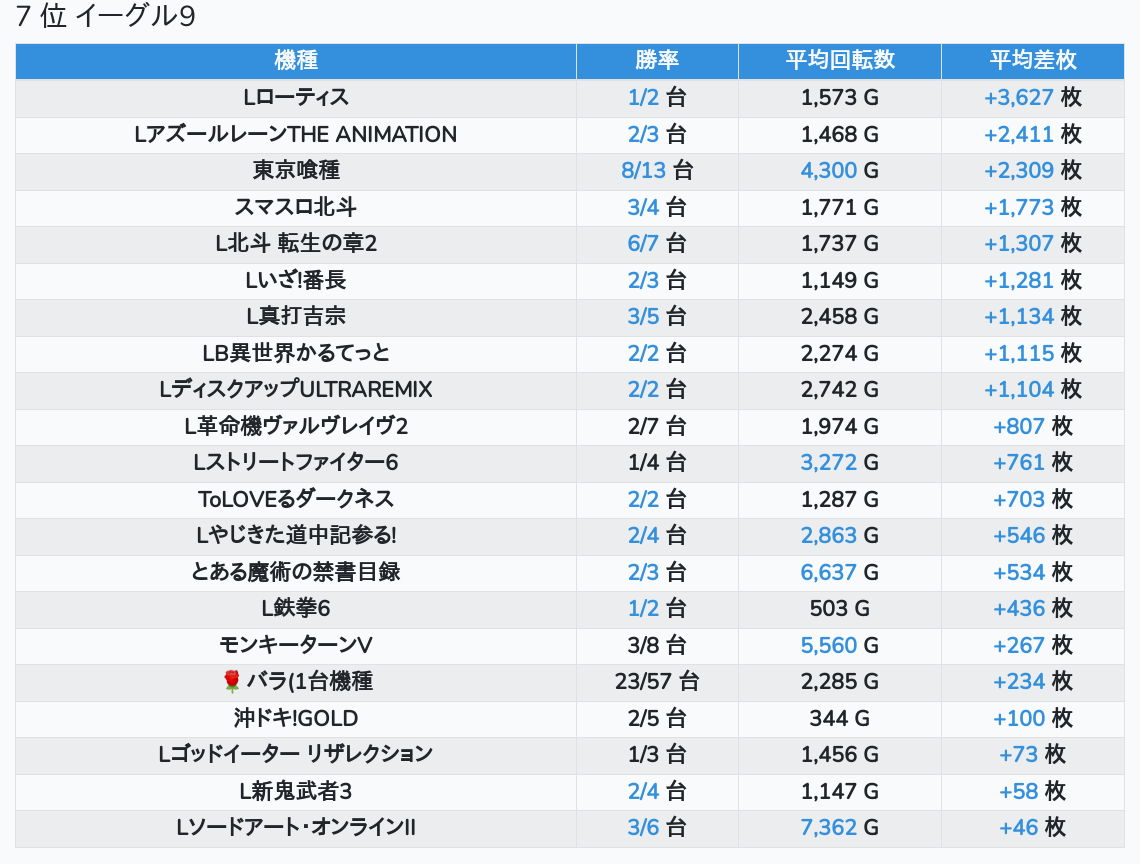1140x864 pixels.
Task: Click the 8/13 台 win rate cell
Action: [x=657, y=170]
